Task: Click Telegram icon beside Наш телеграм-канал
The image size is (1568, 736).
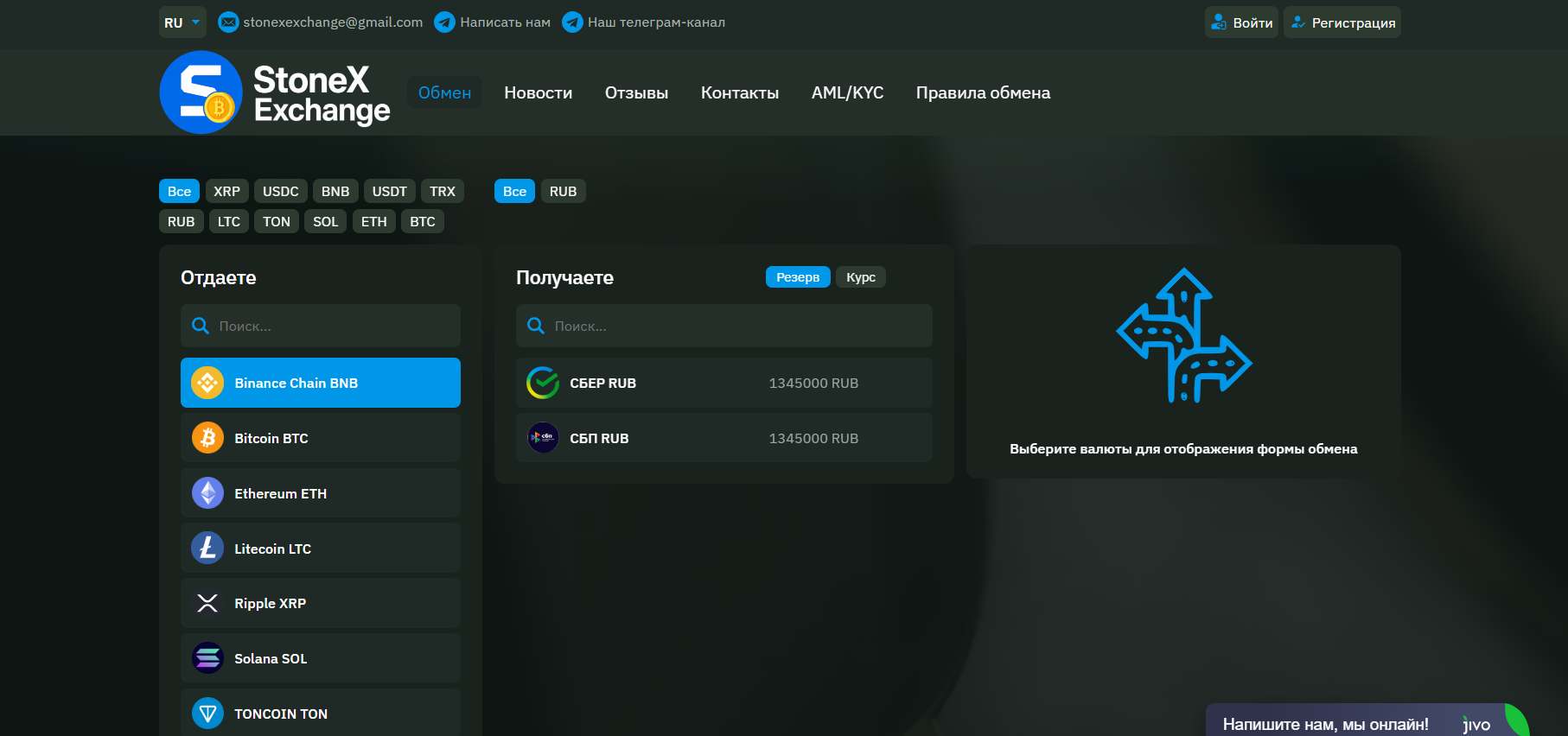Action: [x=572, y=22]
